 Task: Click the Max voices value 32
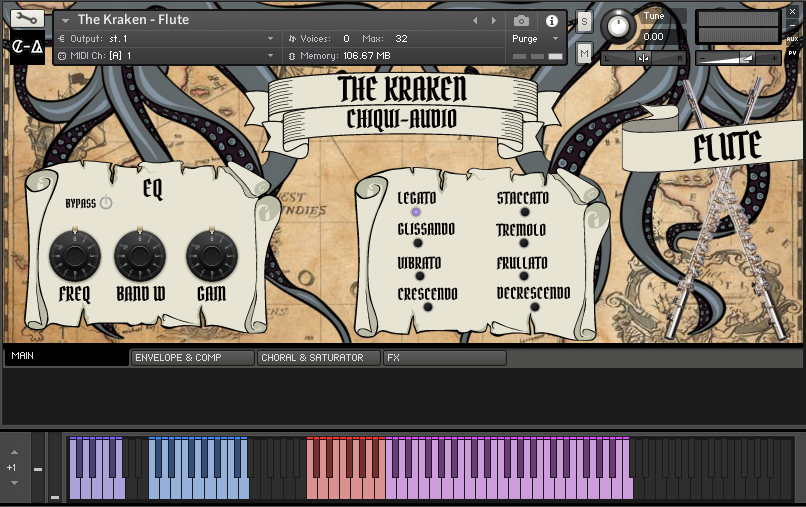coord(401,39)
